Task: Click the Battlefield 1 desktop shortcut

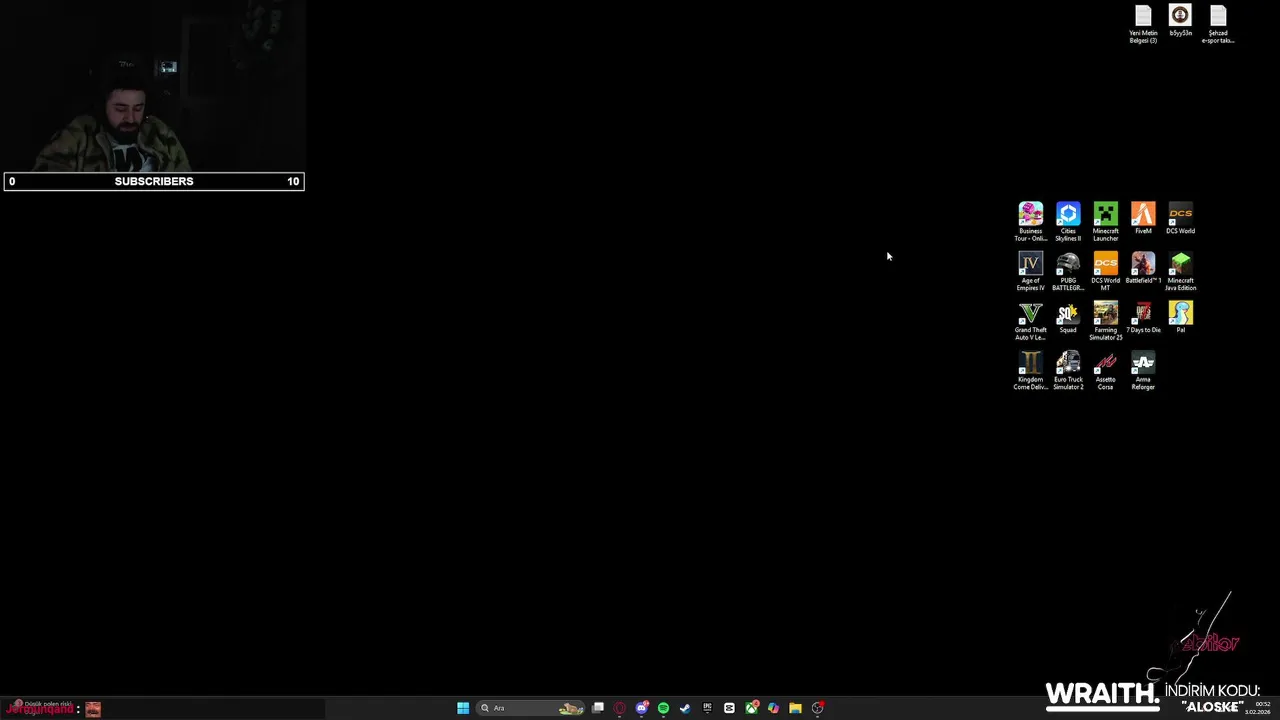Action: coord(1143,268)
